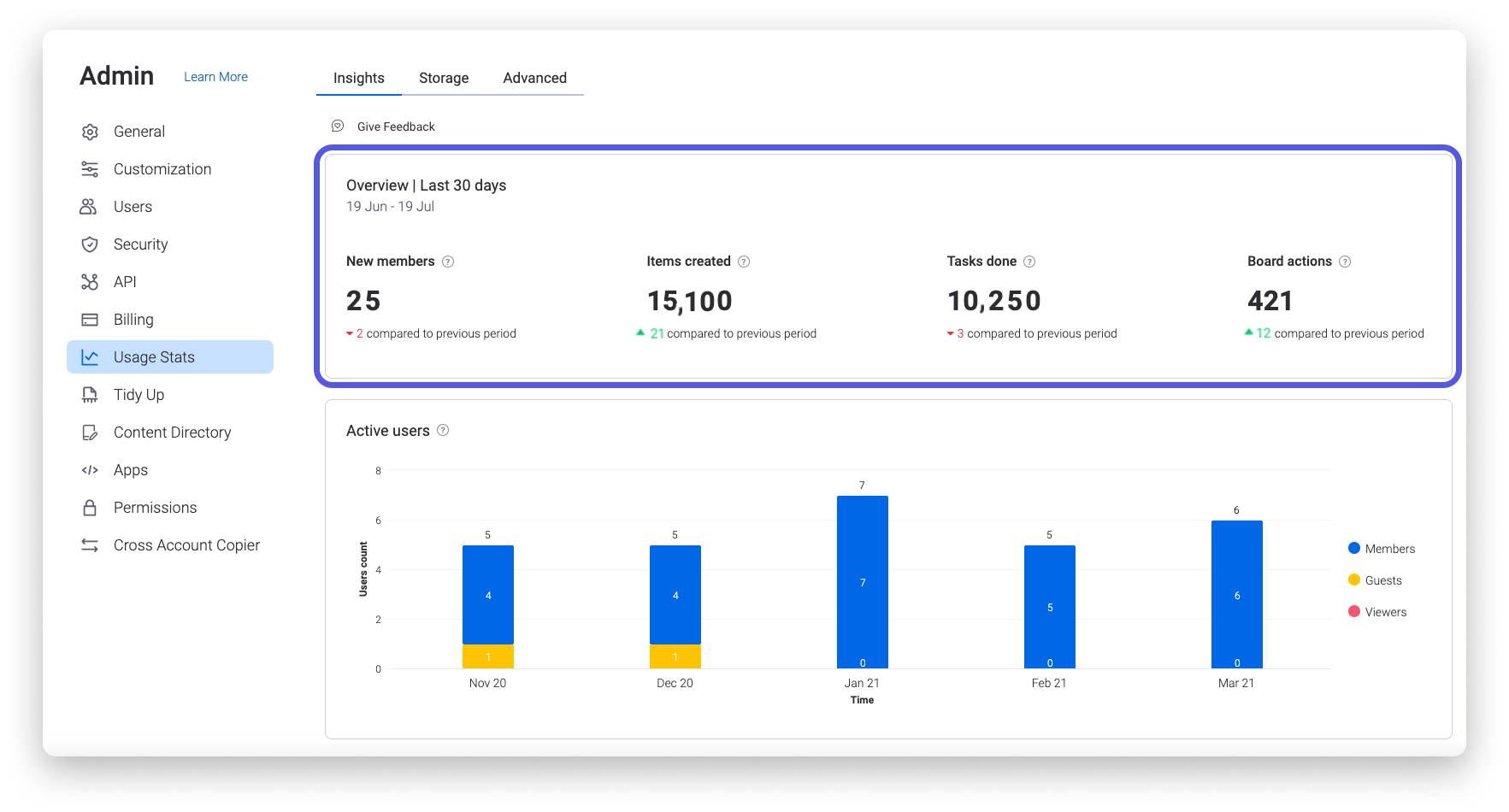Open Tidy Up in the sidebar
The height and width of the screenshot is (812, 1509).
point(170,395)
